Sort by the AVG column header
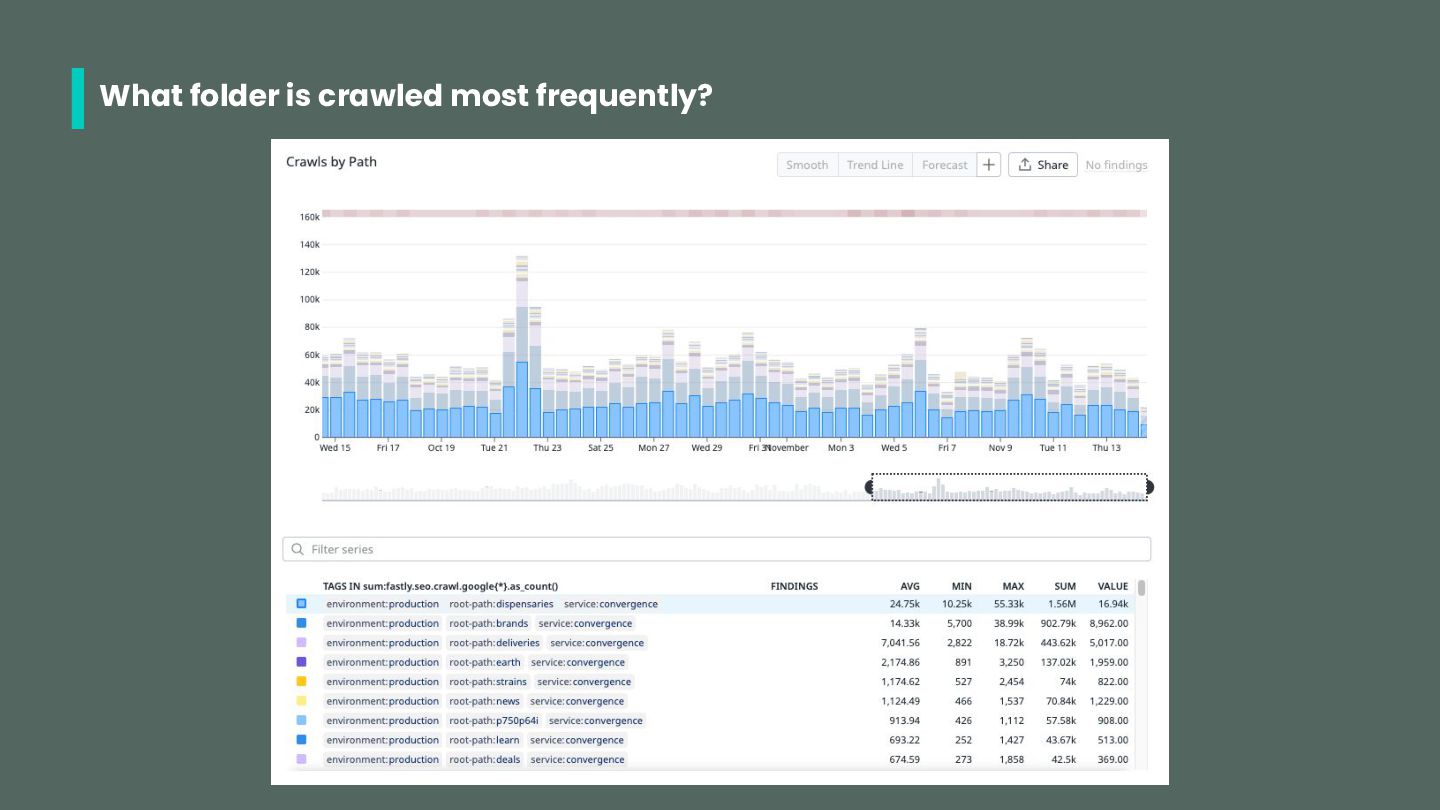Screen dimensions: 1440x810 click(x=910, y=586)
